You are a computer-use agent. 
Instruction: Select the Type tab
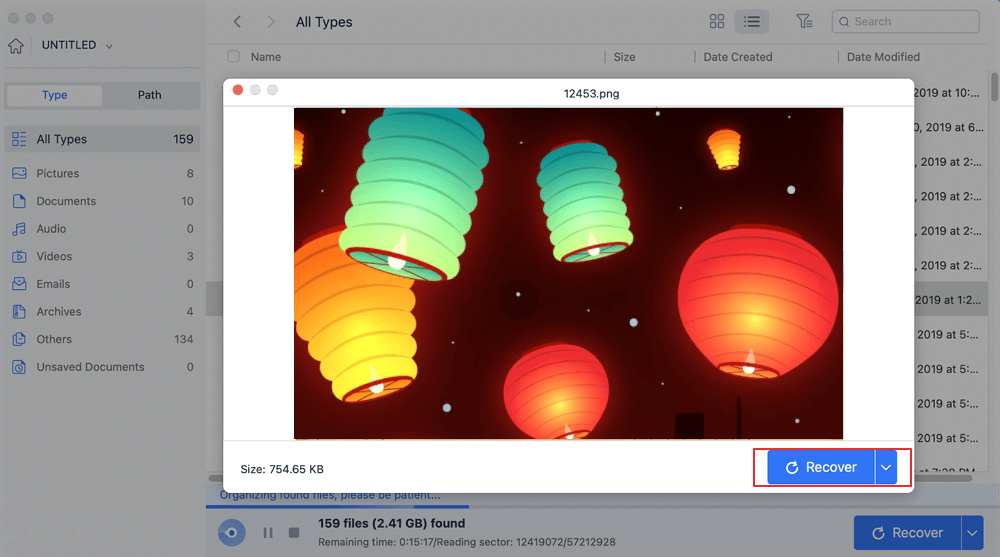55,95
